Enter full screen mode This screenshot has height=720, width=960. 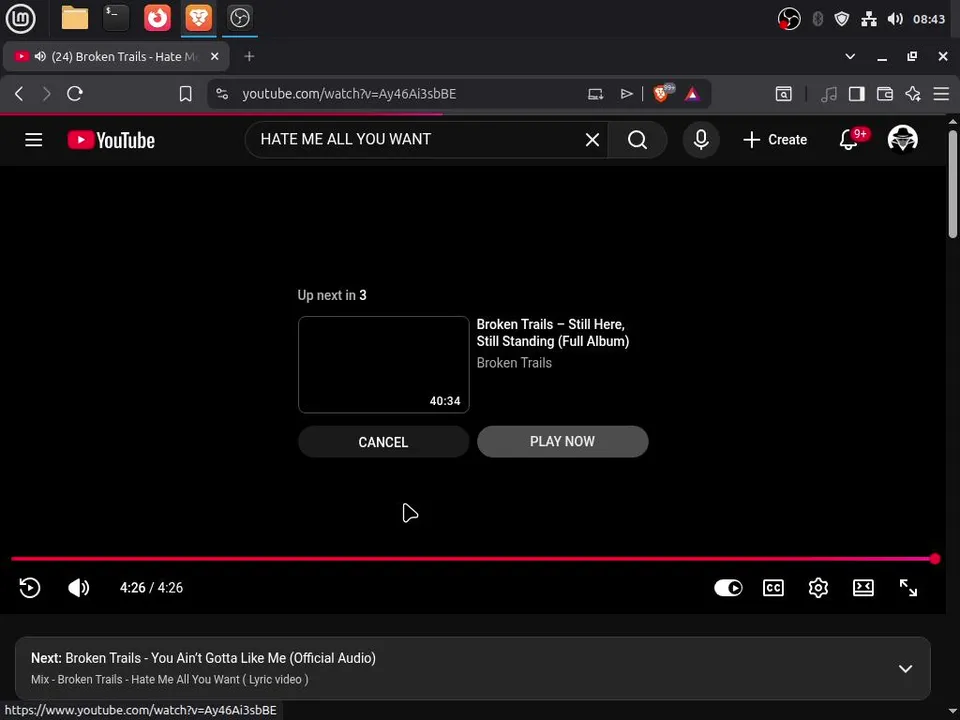pyautogui.click(x=908, y=588)
